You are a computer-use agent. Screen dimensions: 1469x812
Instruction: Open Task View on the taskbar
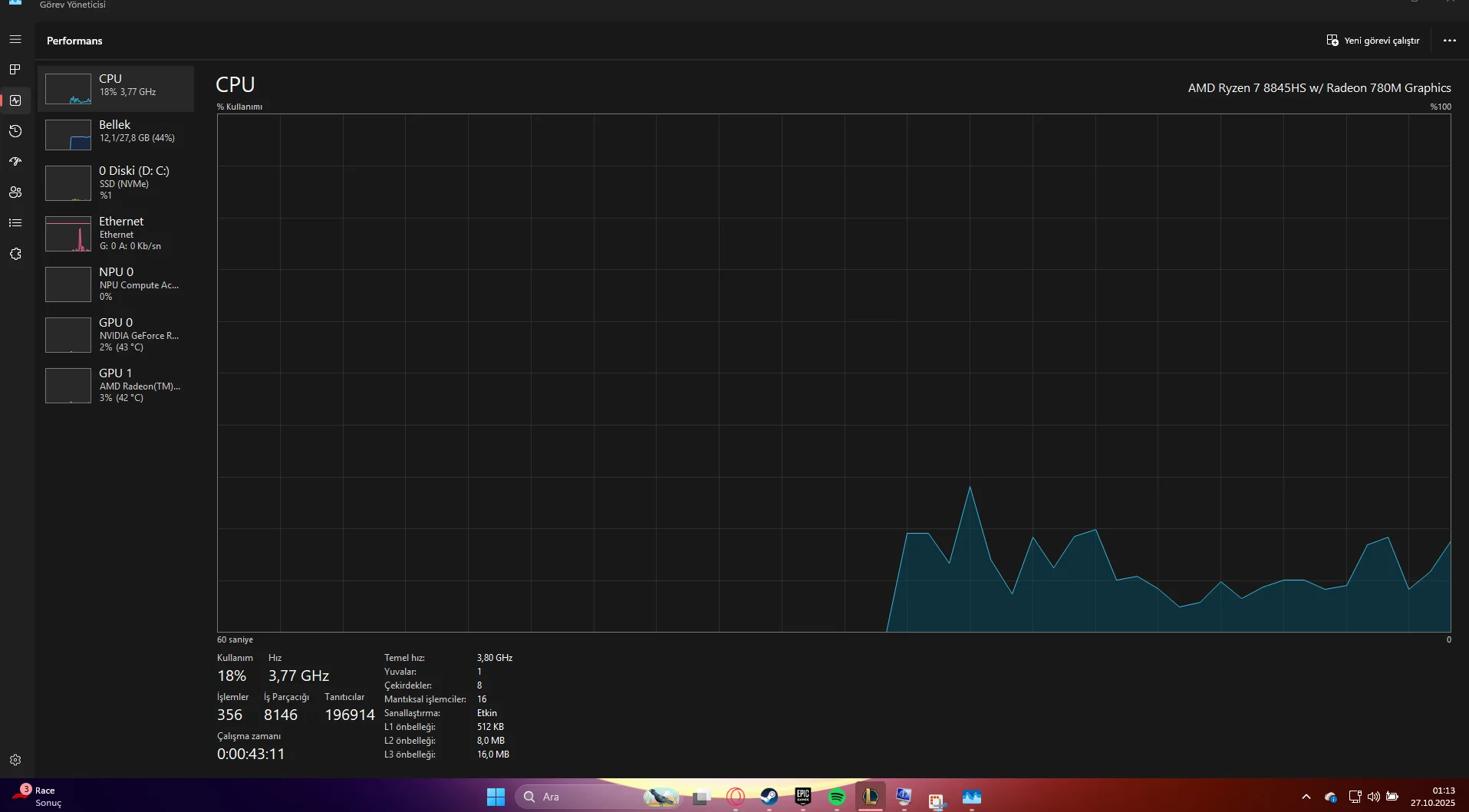coord(701,797)
